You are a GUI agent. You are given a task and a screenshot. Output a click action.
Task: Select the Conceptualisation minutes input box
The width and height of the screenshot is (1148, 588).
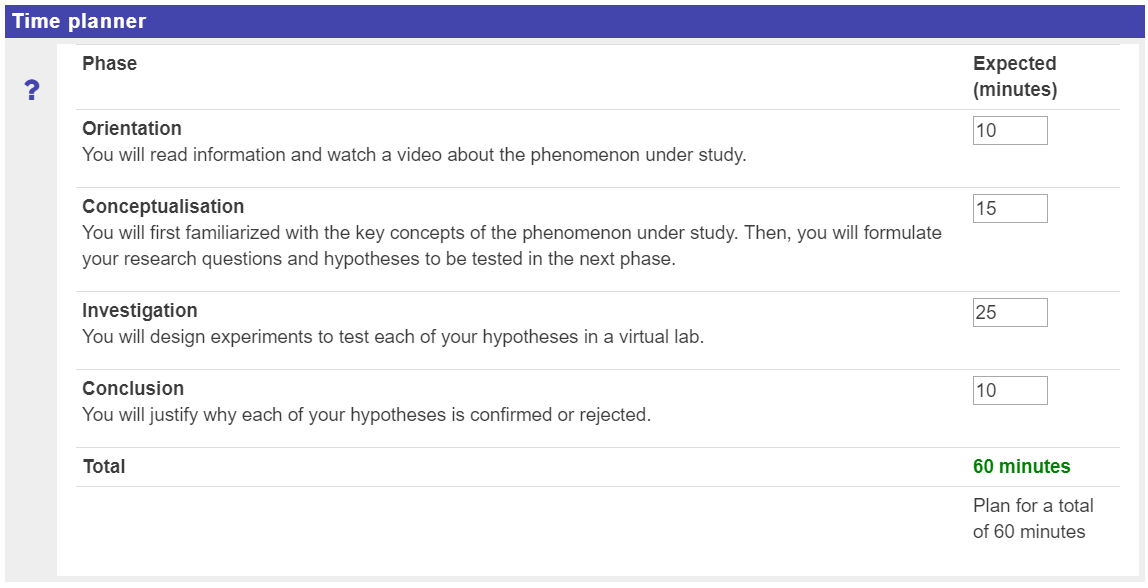[x=1010, y=208]
